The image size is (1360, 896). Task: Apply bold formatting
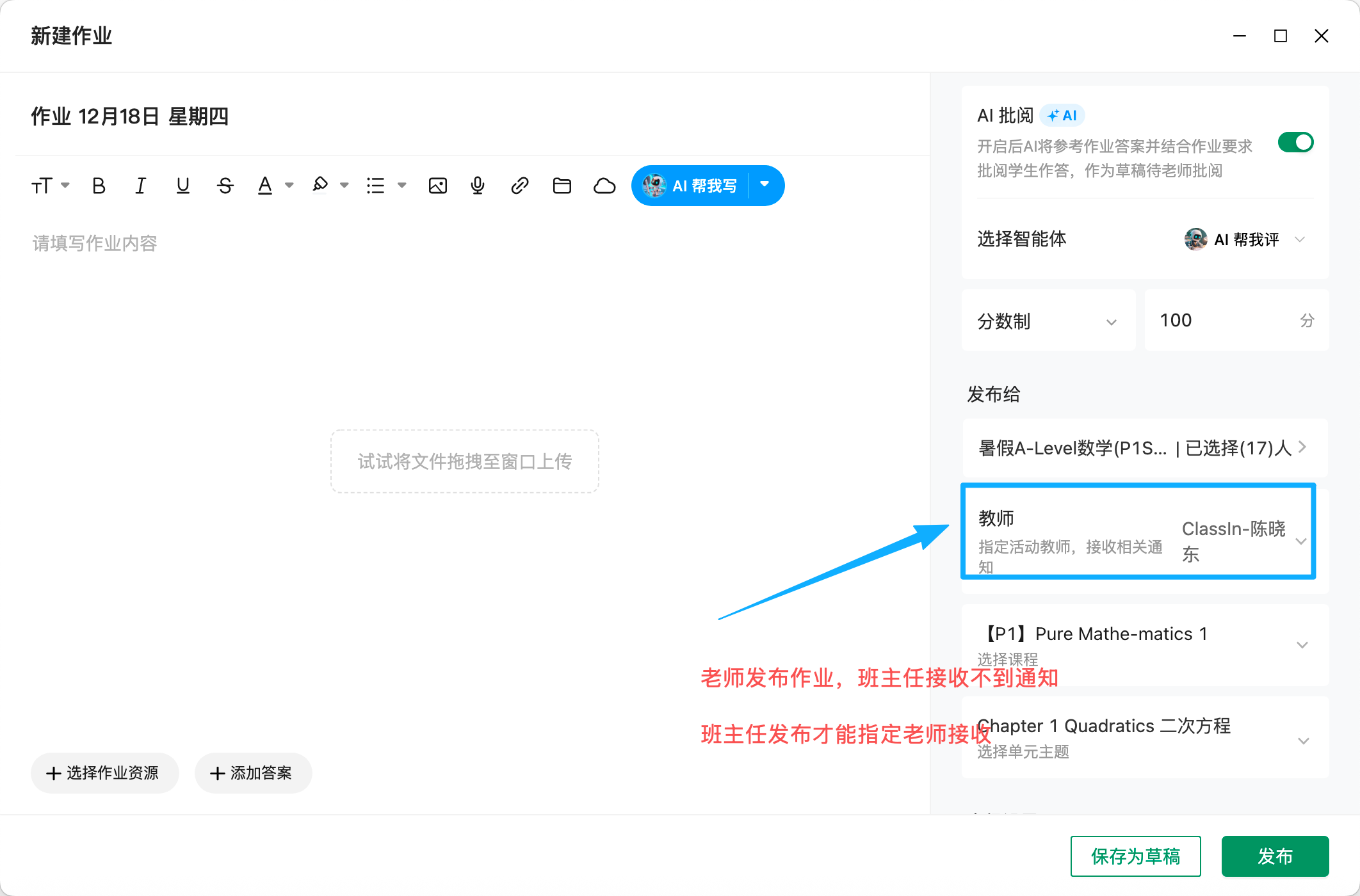[x=98, y=185]
